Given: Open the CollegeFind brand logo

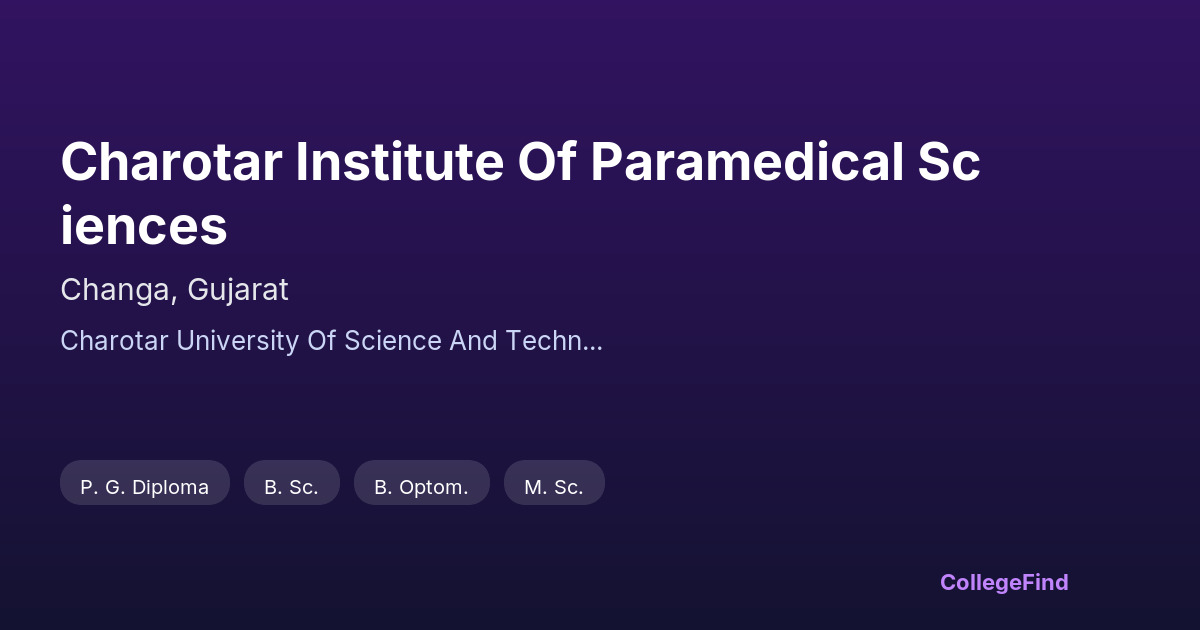Looking at the screenshot, I should pyautogui.click(x=1004, y=582).
